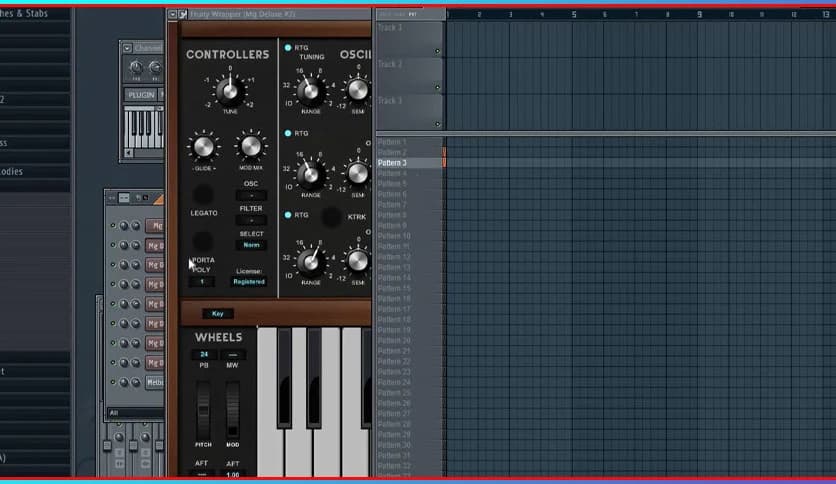The image size is (836, 484).
Task: Click the License Registered label
Action: coord(249,281)
